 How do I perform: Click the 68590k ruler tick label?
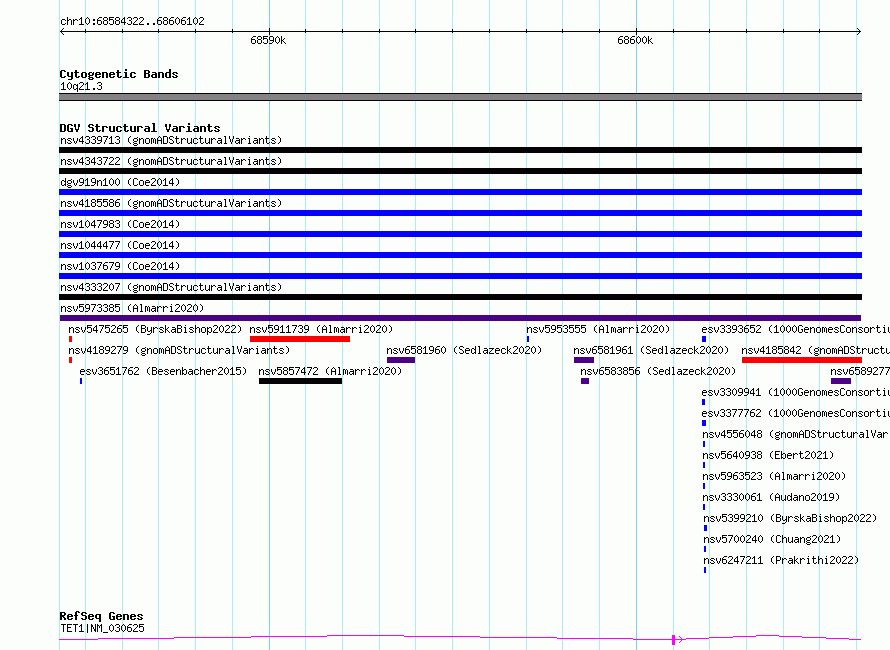(x=268, y=40)
